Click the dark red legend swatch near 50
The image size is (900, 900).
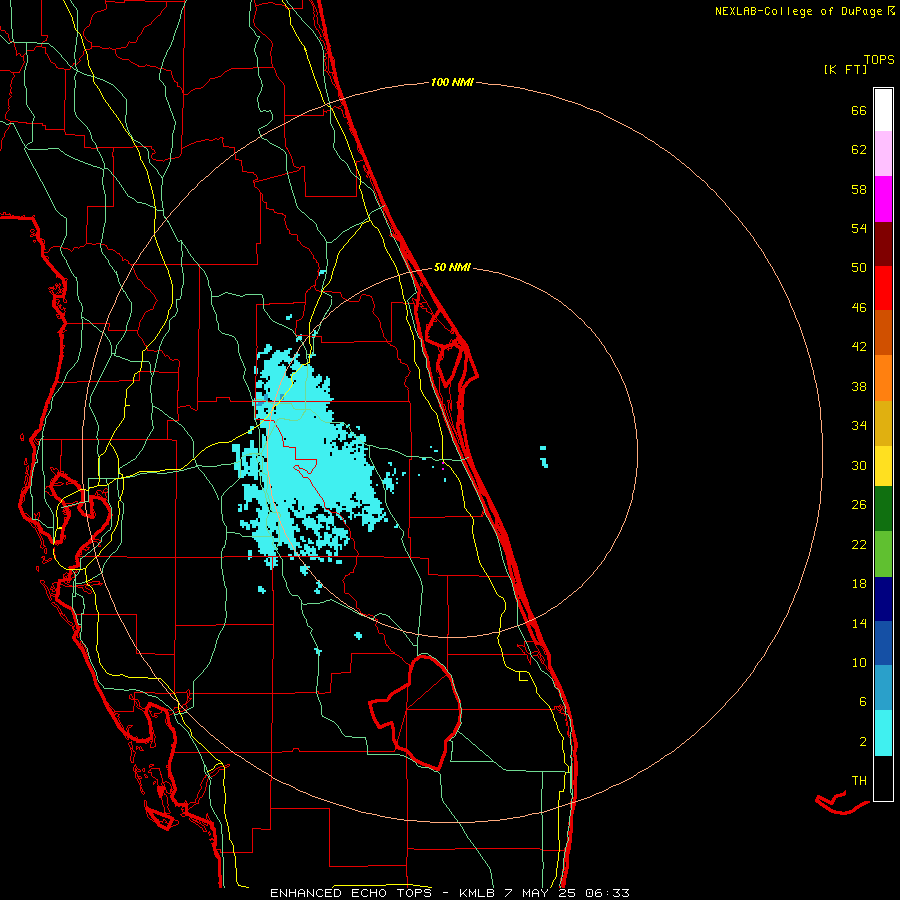click(x=883, y=244)
